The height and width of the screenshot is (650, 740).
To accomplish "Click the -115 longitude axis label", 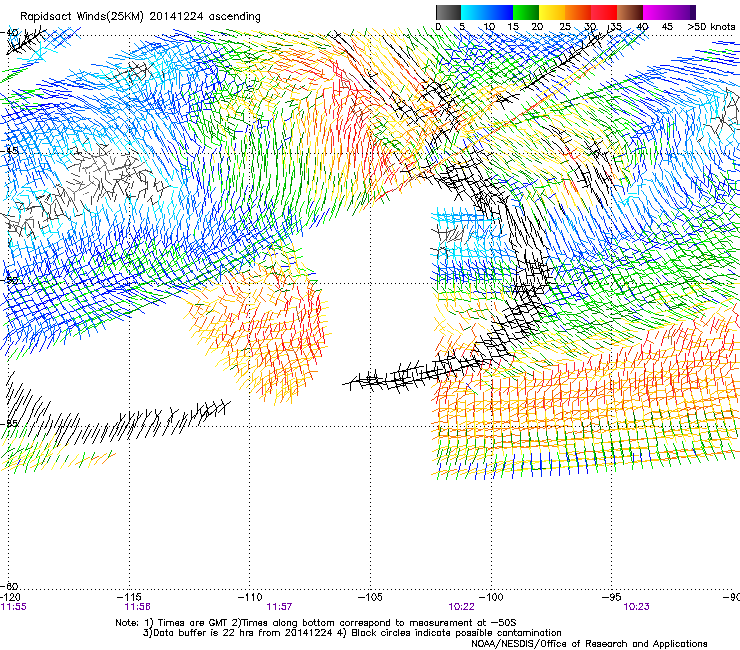I will tap(129, 597).
